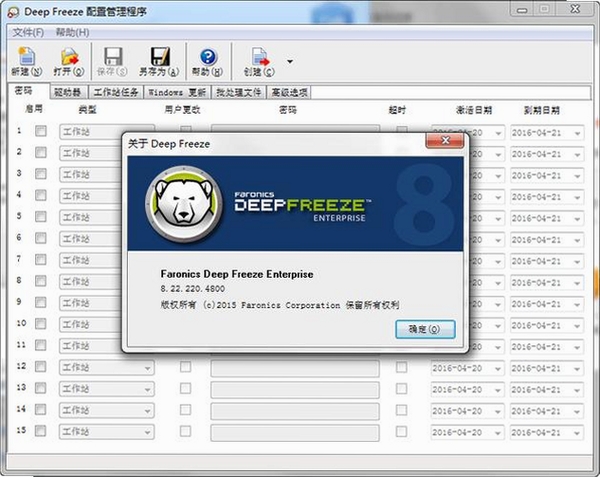The width and height of the screenshot is (600, 477).
Task: Click the 确定(O) button
Action: coord(425,329)
